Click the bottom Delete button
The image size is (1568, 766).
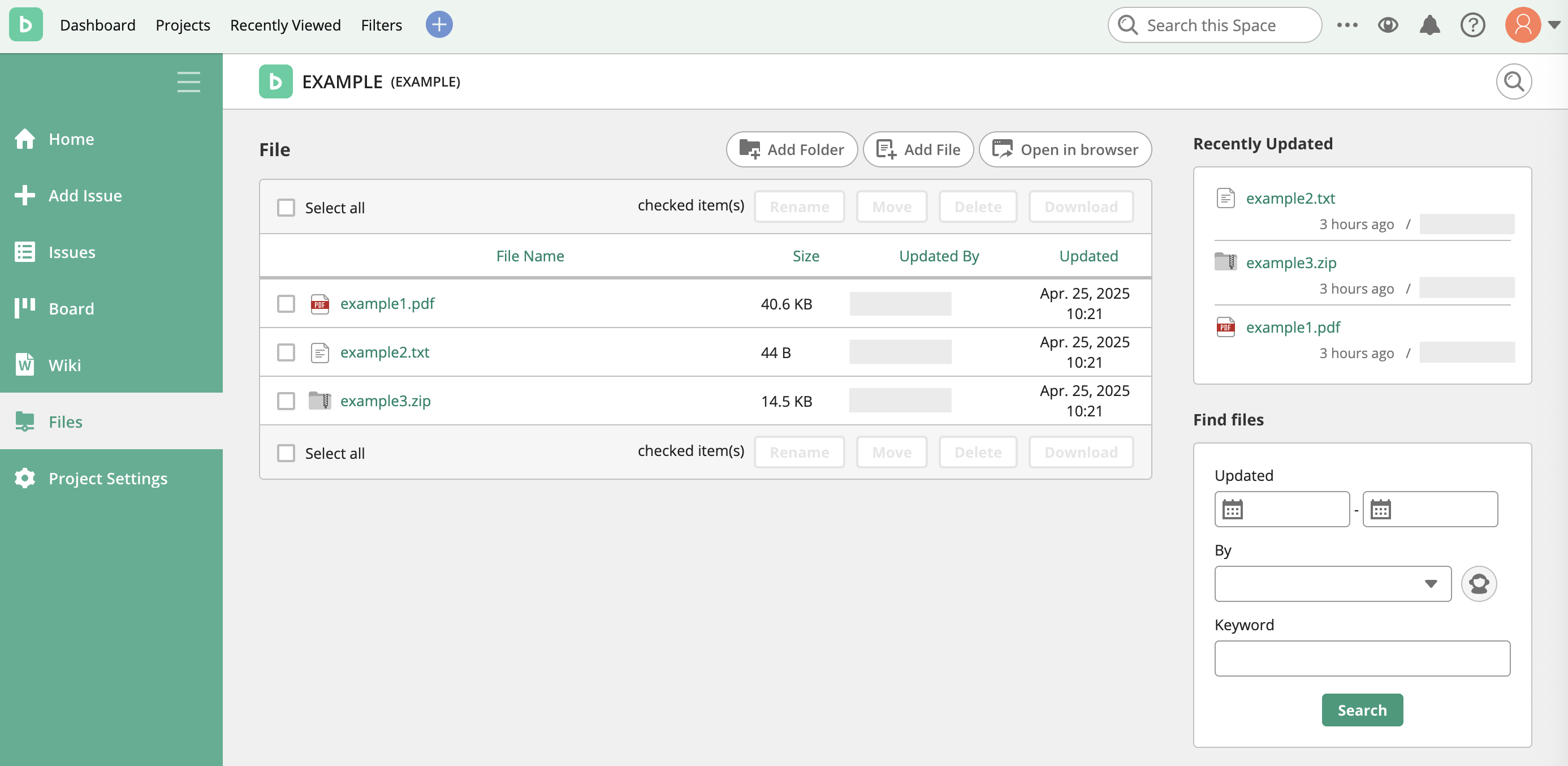point(978,453)
